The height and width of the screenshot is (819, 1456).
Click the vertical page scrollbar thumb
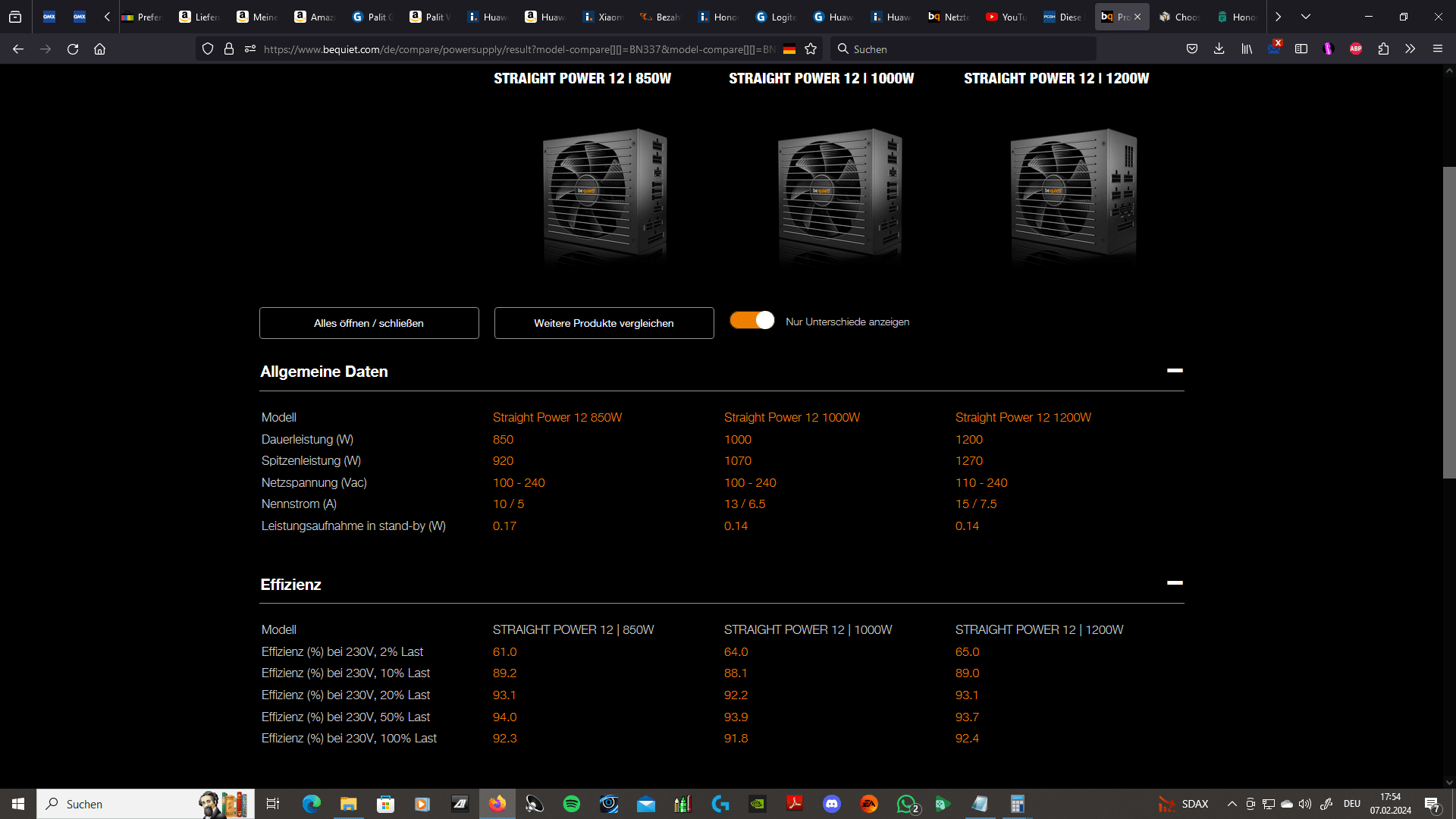tap(1449, 322)
